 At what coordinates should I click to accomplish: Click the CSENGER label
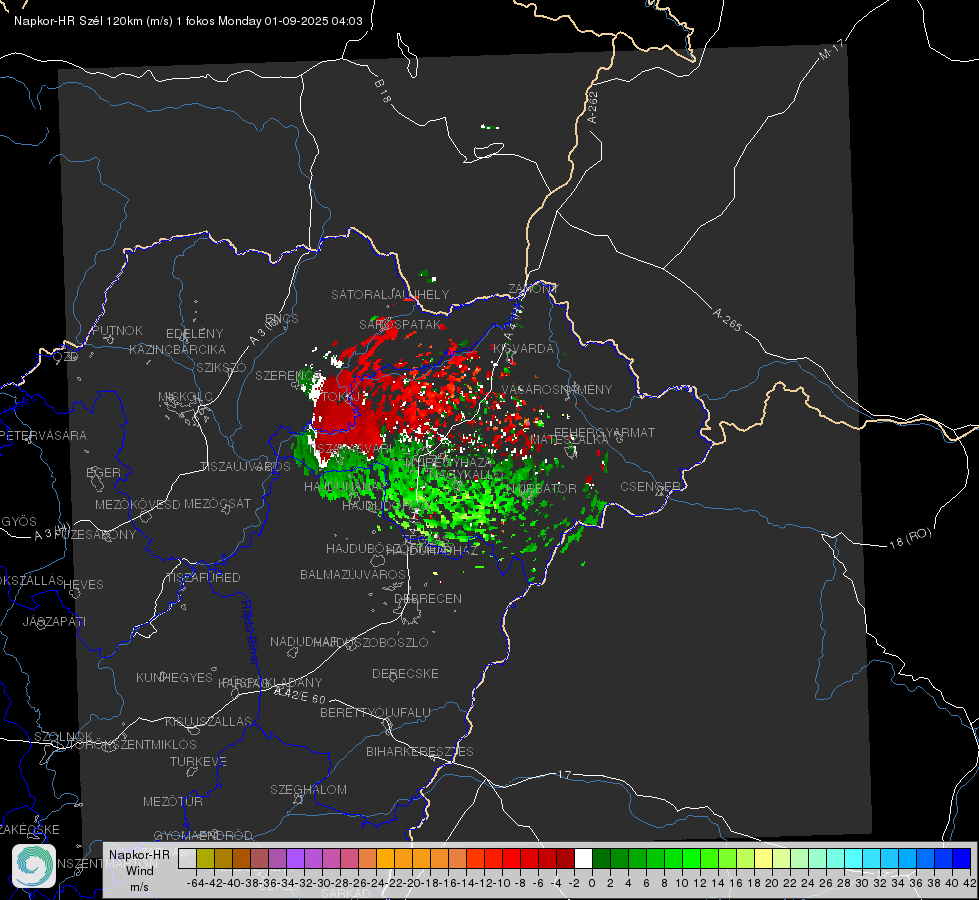pyautogui.click(x=650, y=487)
